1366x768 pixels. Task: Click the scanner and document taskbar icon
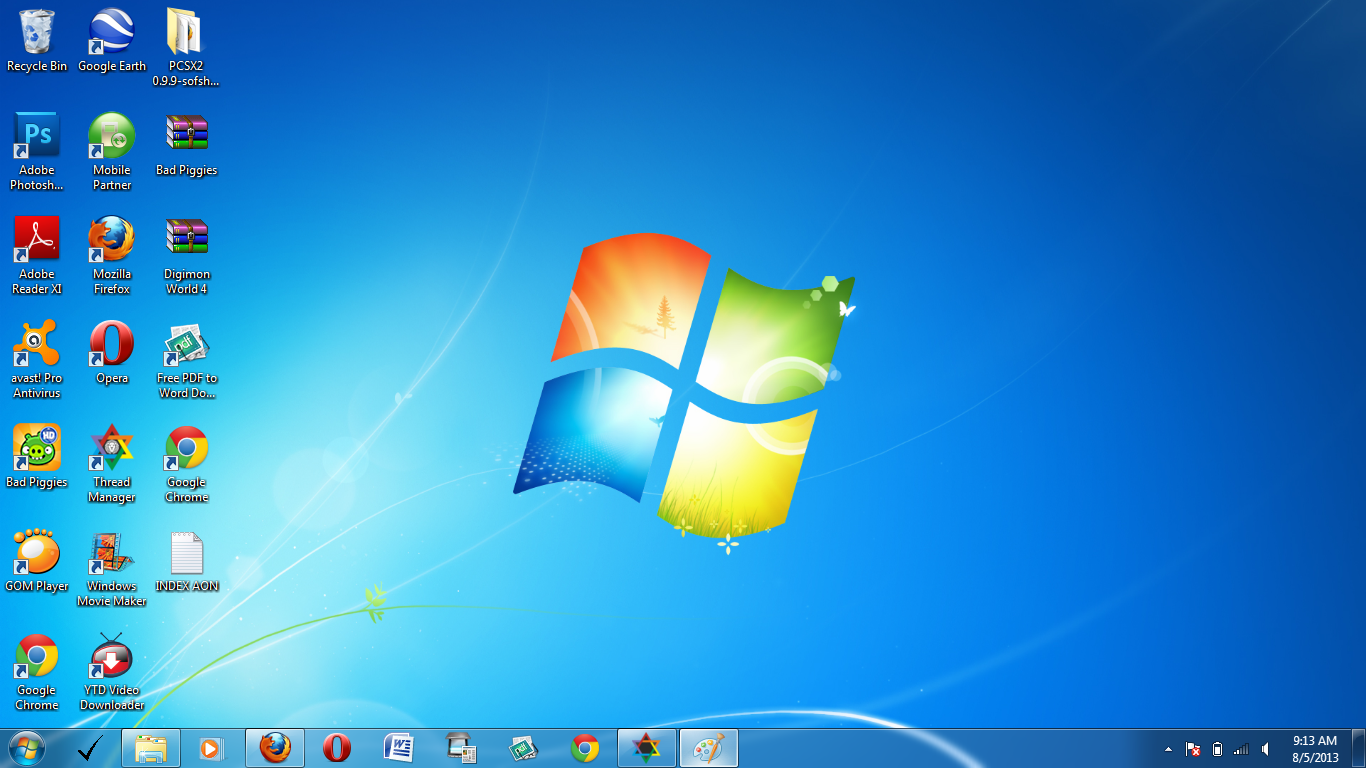(461, 747)
